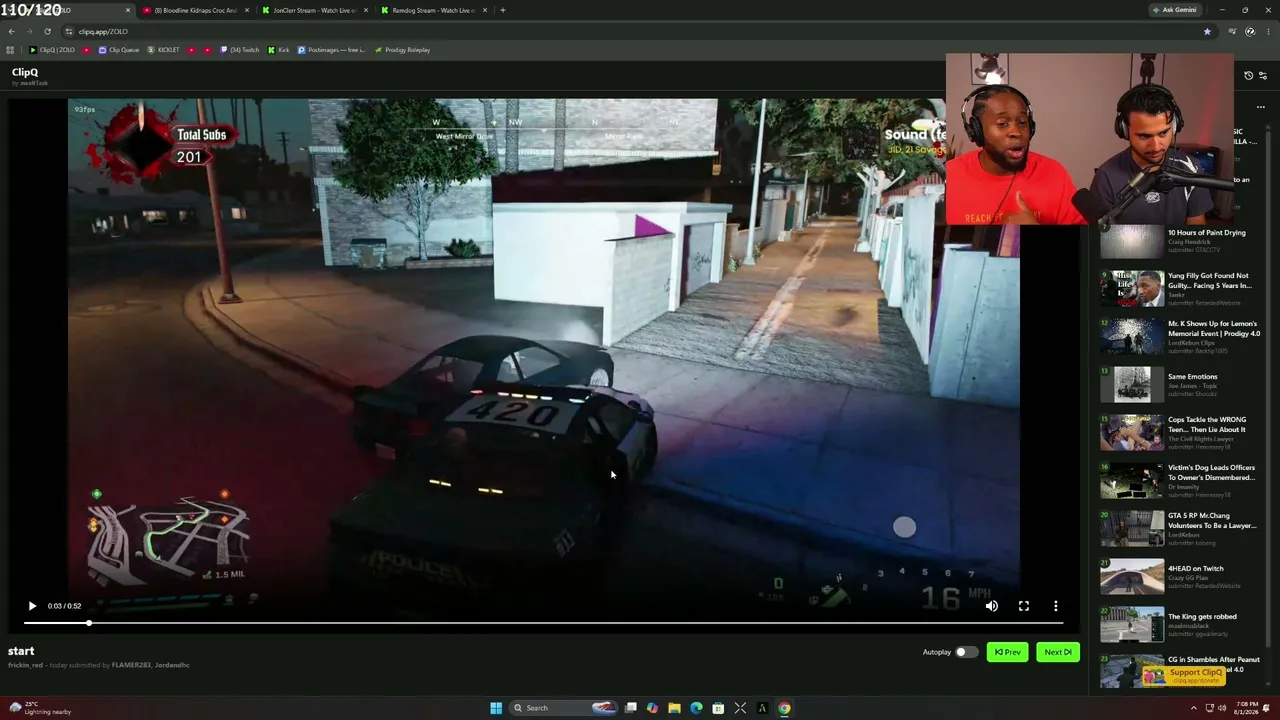The image size is (1280, 720).
Task: Open queue filter settings icon
Action: 1262,76
